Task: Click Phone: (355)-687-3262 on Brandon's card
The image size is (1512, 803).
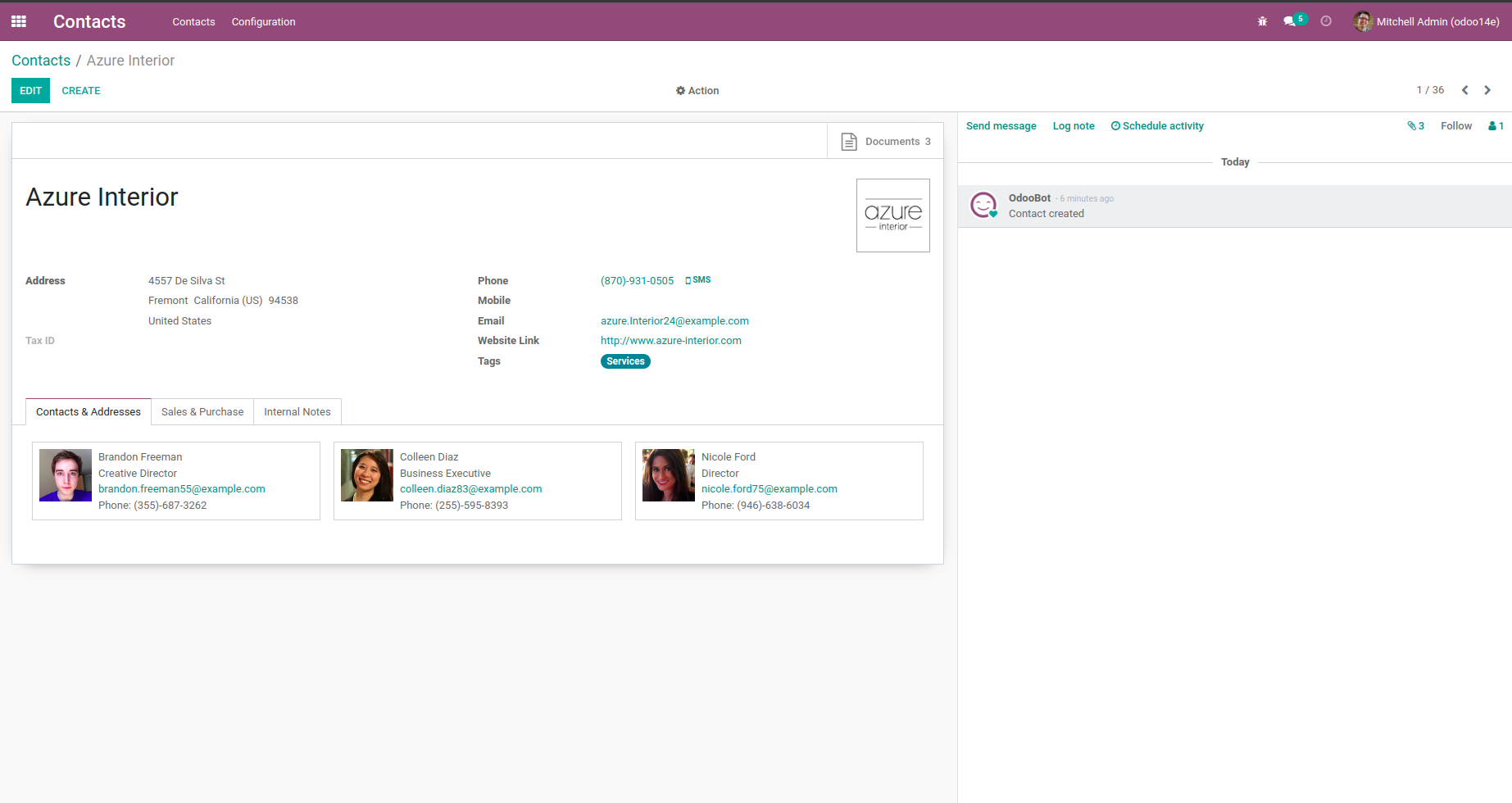Action: coord(152,506)
